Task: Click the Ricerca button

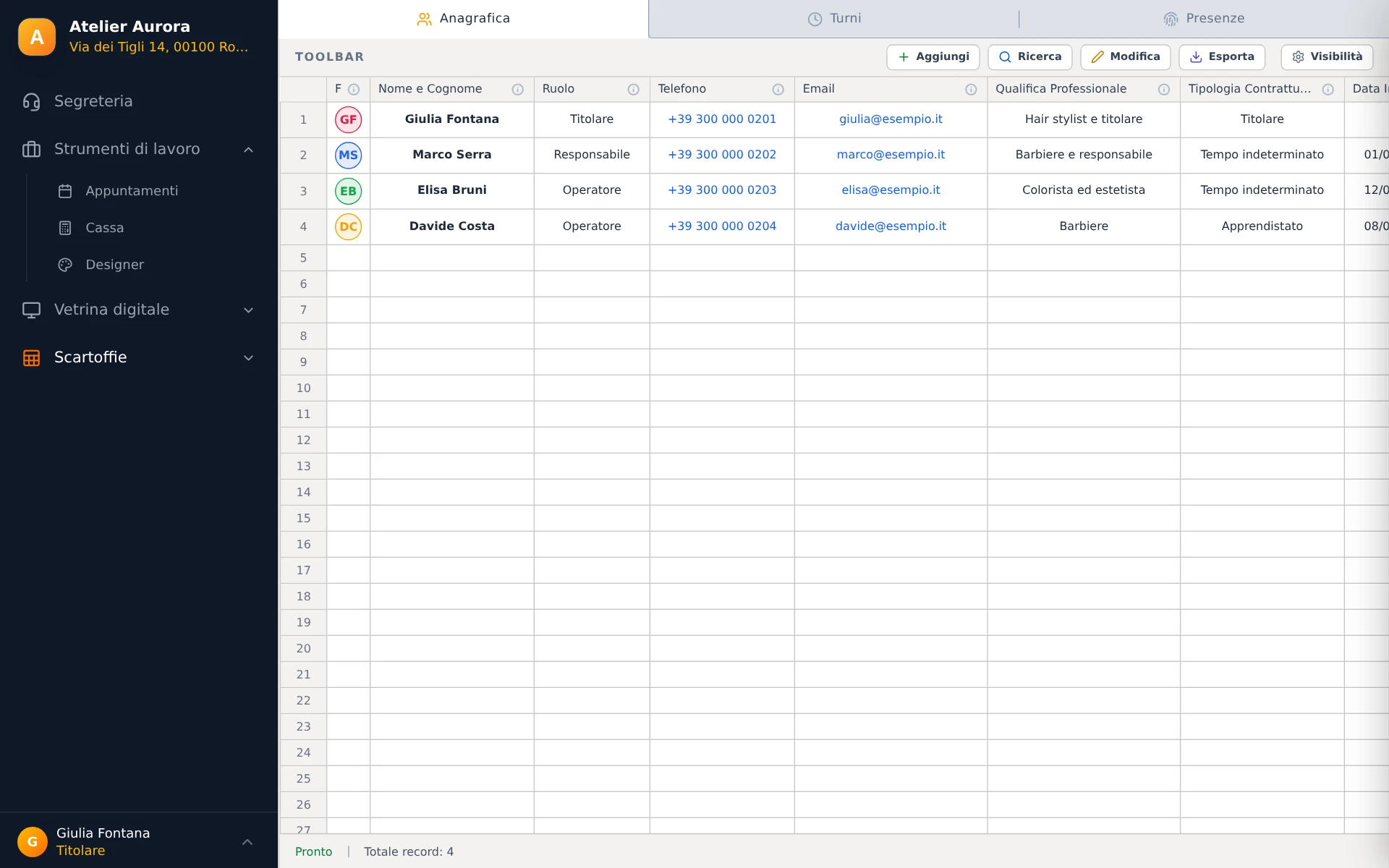Action: 1030,57
